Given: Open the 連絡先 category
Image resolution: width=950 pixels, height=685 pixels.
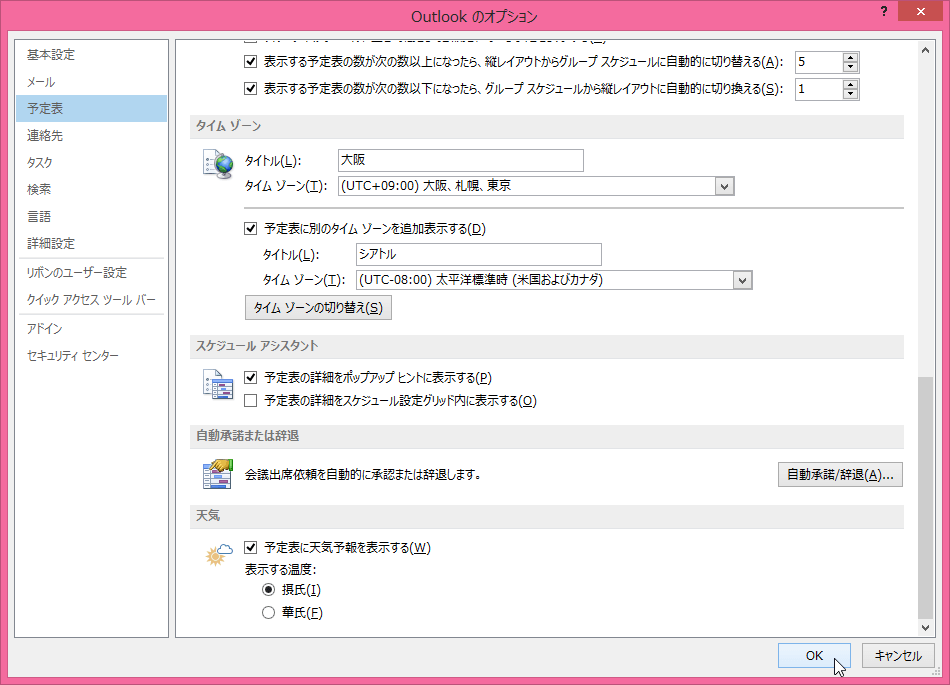Looking at the screenshot, I should coord(91,136).
